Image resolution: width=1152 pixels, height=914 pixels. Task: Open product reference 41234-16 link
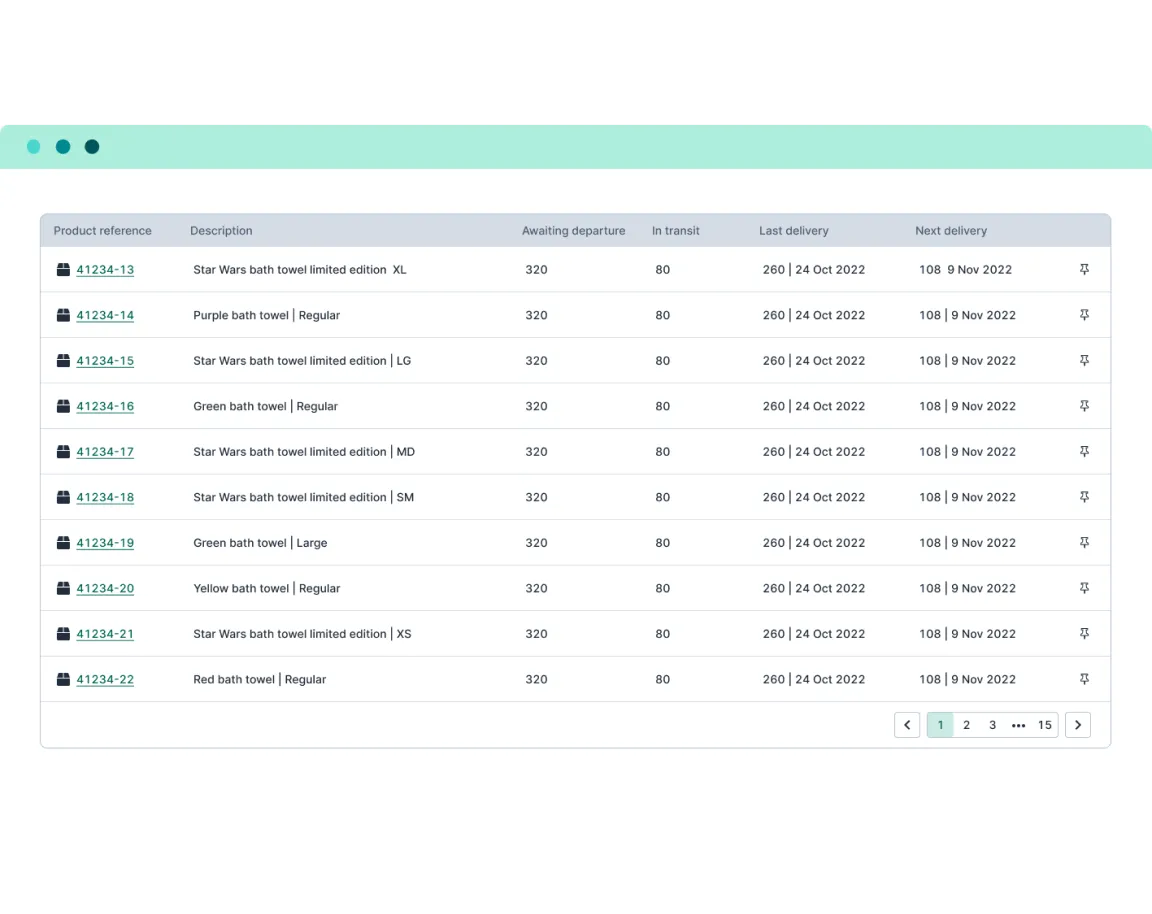click(105, 406)
